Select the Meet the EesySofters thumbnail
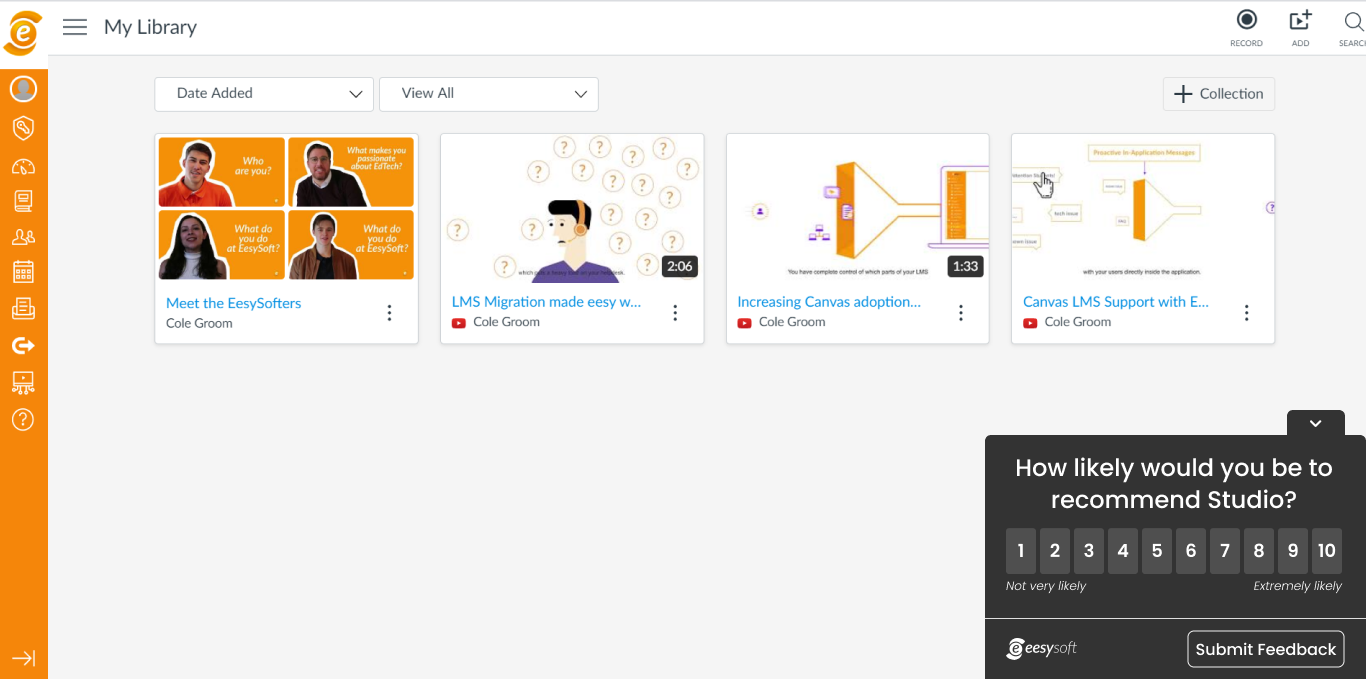Image resolution: width=1366 pixels, height=679 pixels. (286, 208)
